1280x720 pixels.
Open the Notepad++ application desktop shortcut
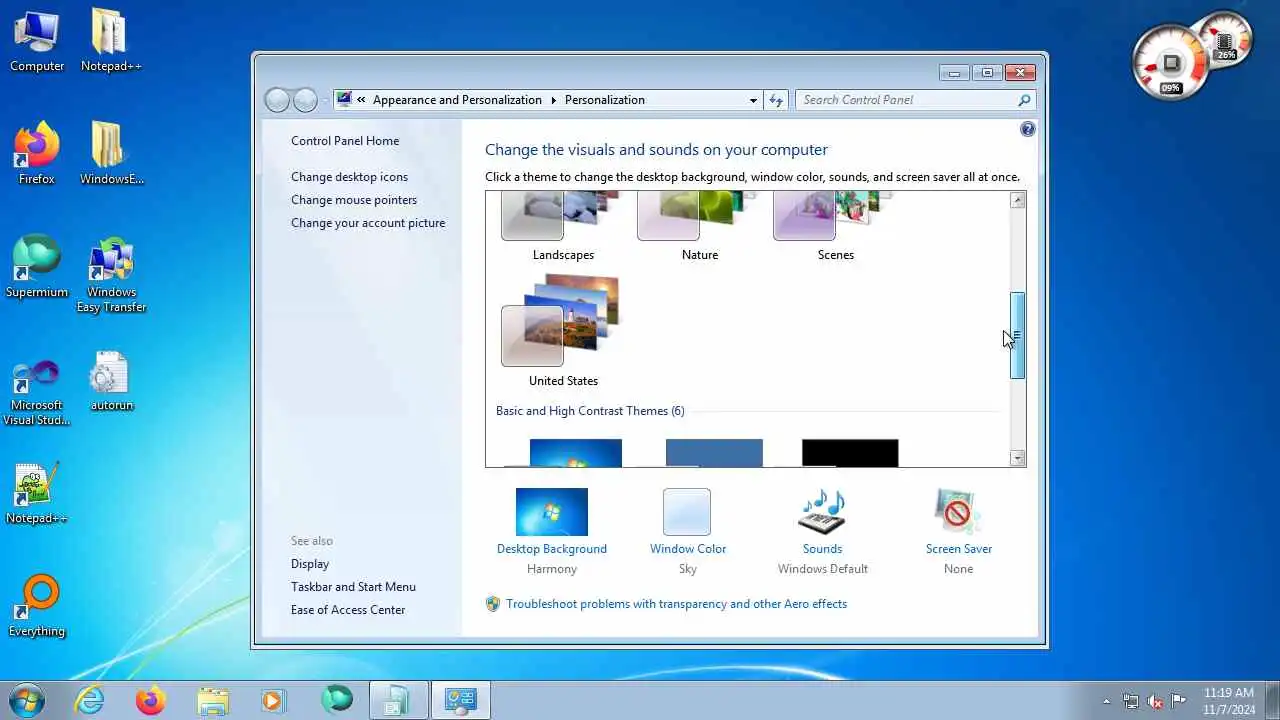(37, 493)
